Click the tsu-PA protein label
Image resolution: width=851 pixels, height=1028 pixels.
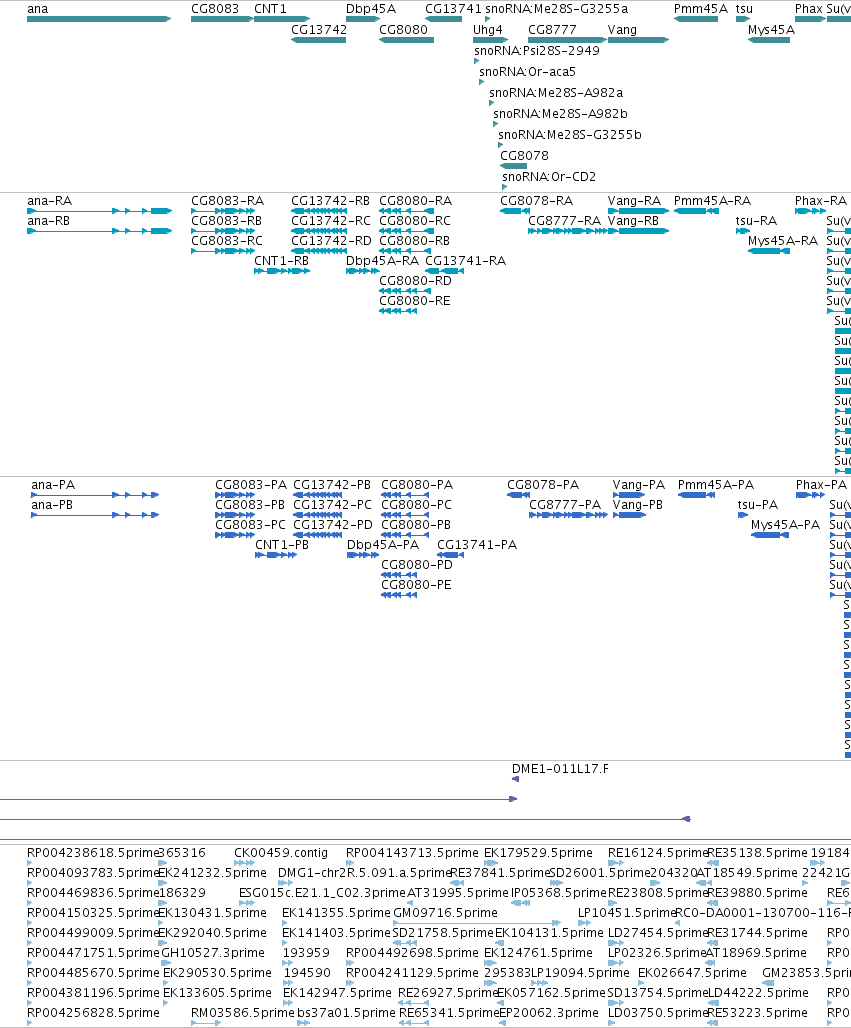click(758, 505)
